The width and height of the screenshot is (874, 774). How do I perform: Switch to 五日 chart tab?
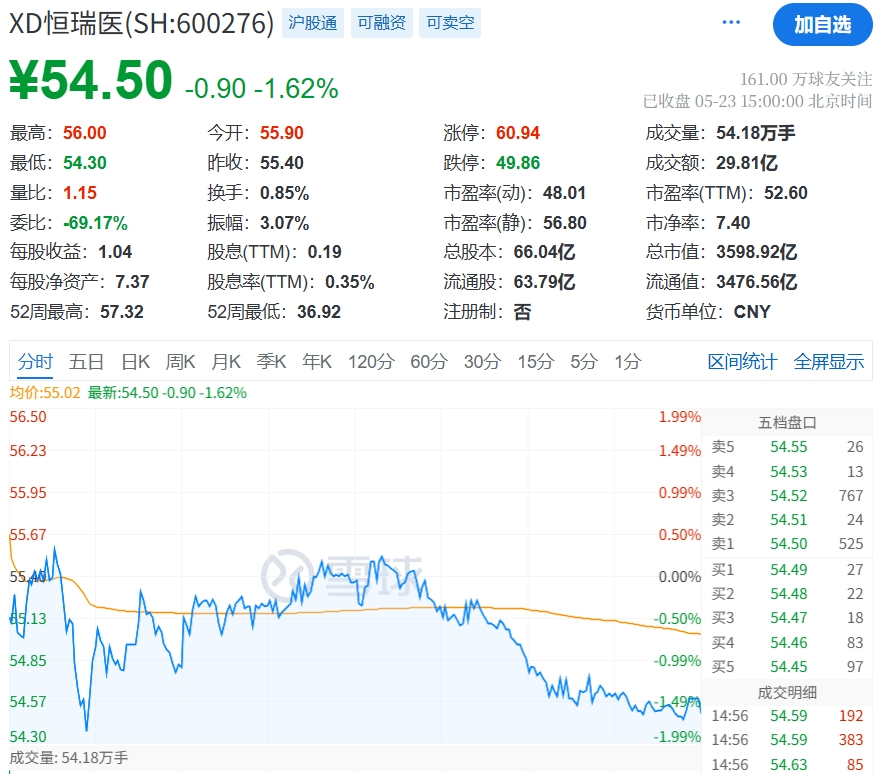coord(86,362)
